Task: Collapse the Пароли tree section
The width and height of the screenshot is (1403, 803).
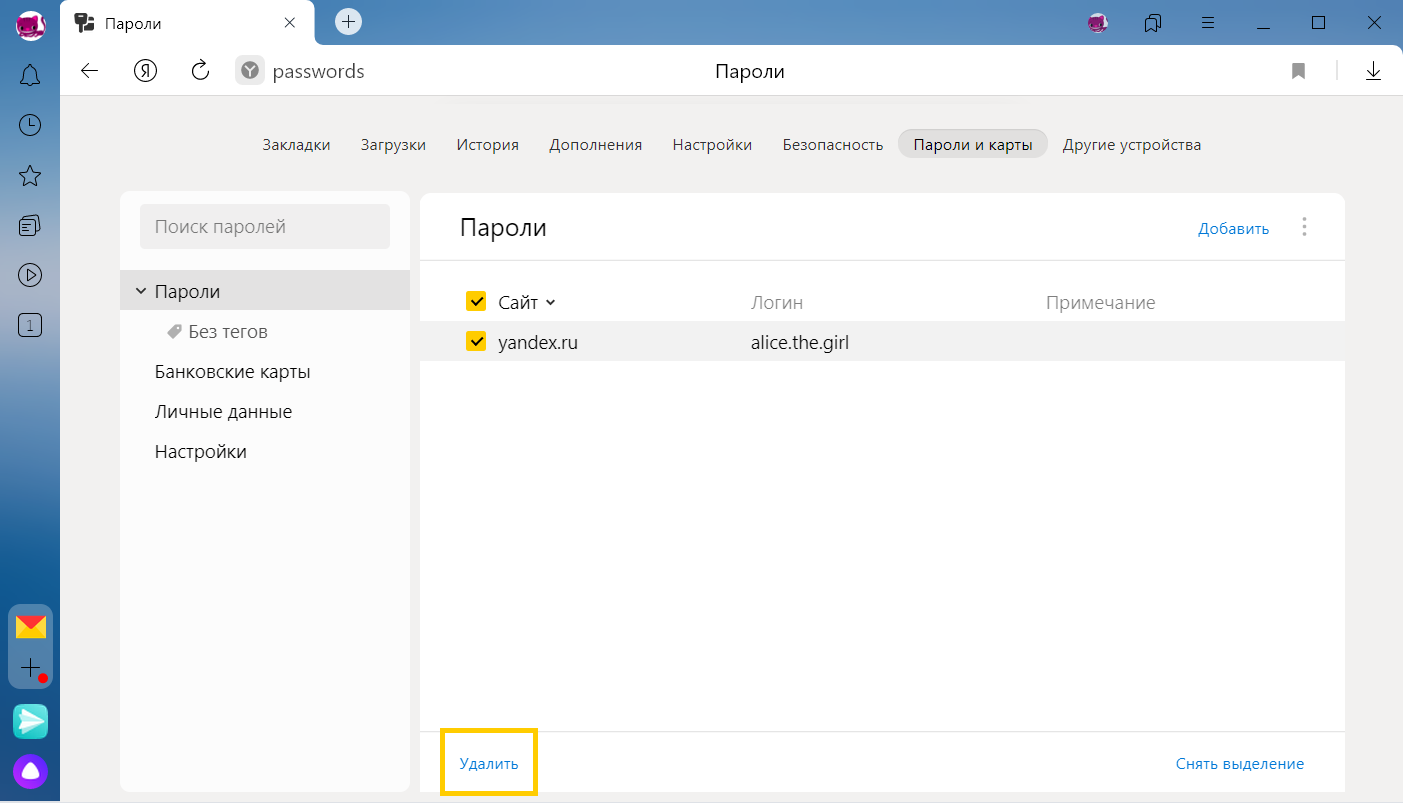Action: pyautogui.click(x=141, y=291)
